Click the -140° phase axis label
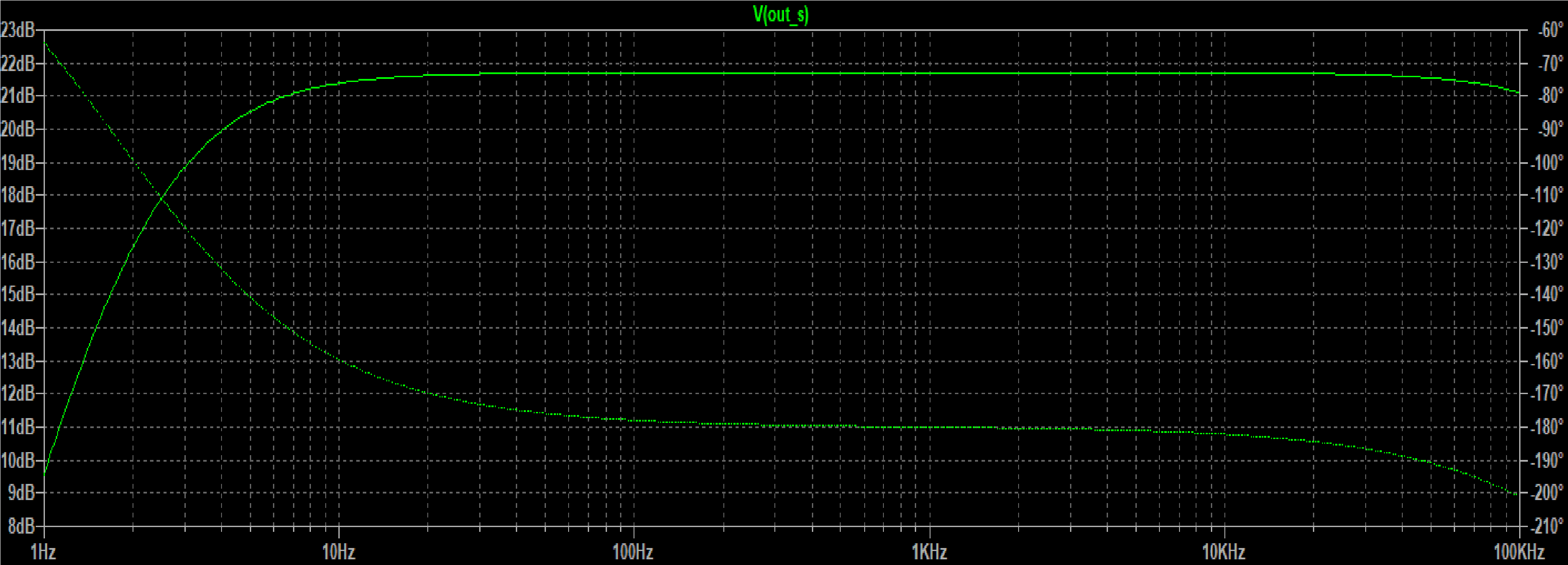The image size is (1568, 565). [1548, 294]
